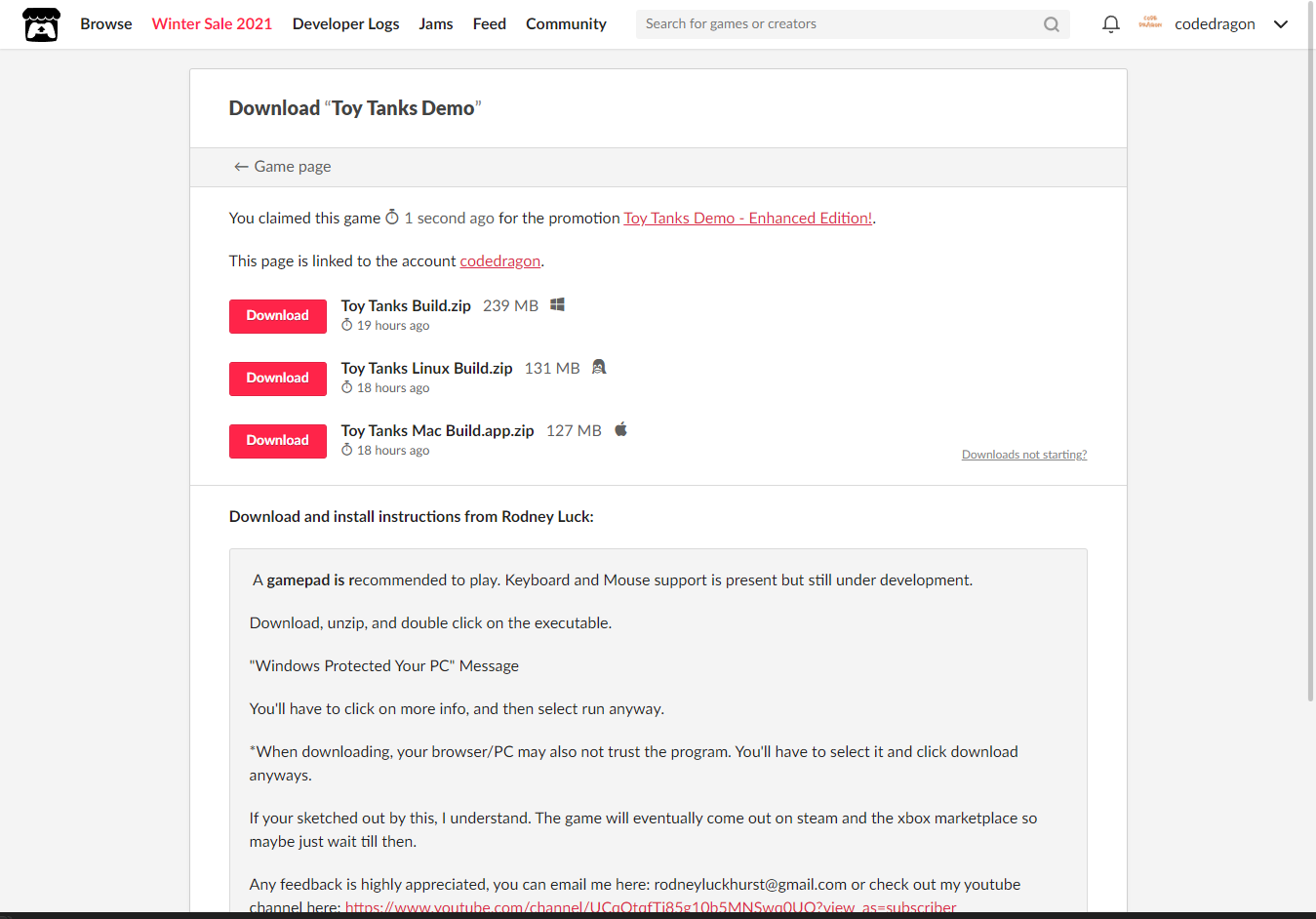Open the notifications bell
This screenshot has height=919, width=1316.
pos(1111,24)
